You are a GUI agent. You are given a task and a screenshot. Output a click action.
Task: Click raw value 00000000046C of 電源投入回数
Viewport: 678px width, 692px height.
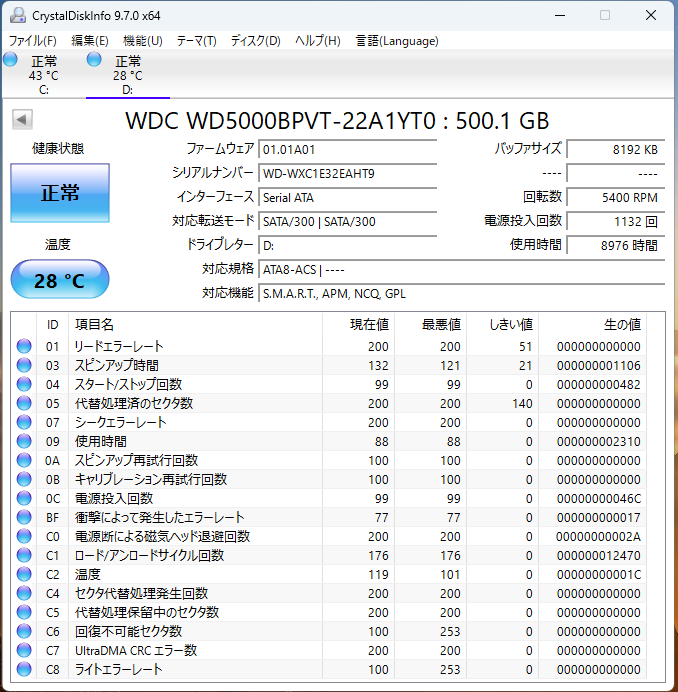(x=599, y=499)
